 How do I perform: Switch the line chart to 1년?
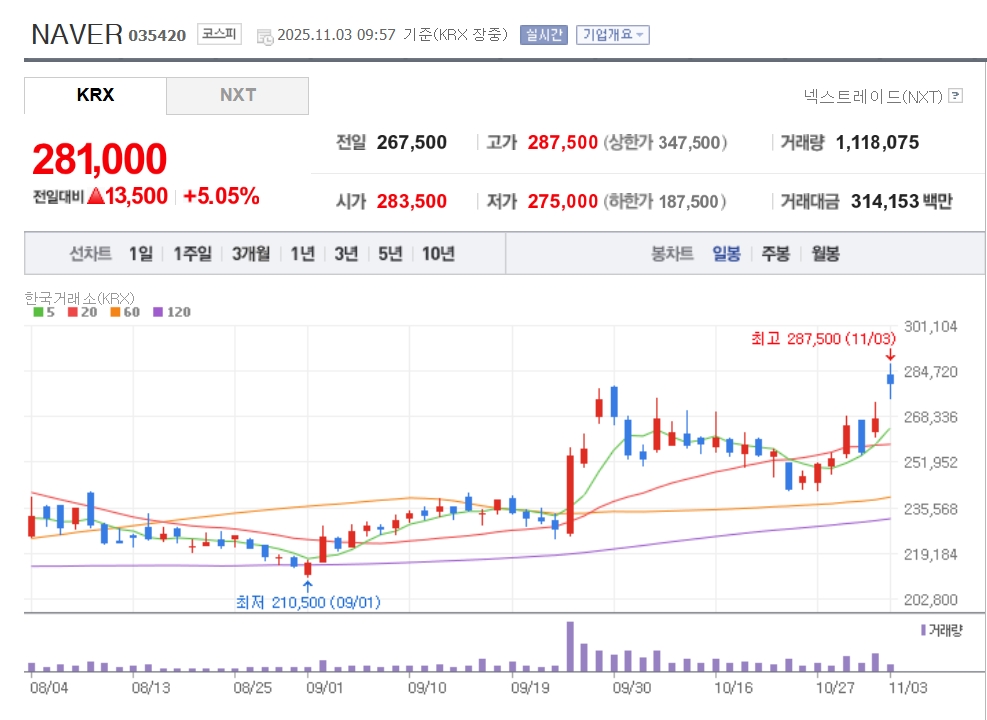(x=302, y=253)
